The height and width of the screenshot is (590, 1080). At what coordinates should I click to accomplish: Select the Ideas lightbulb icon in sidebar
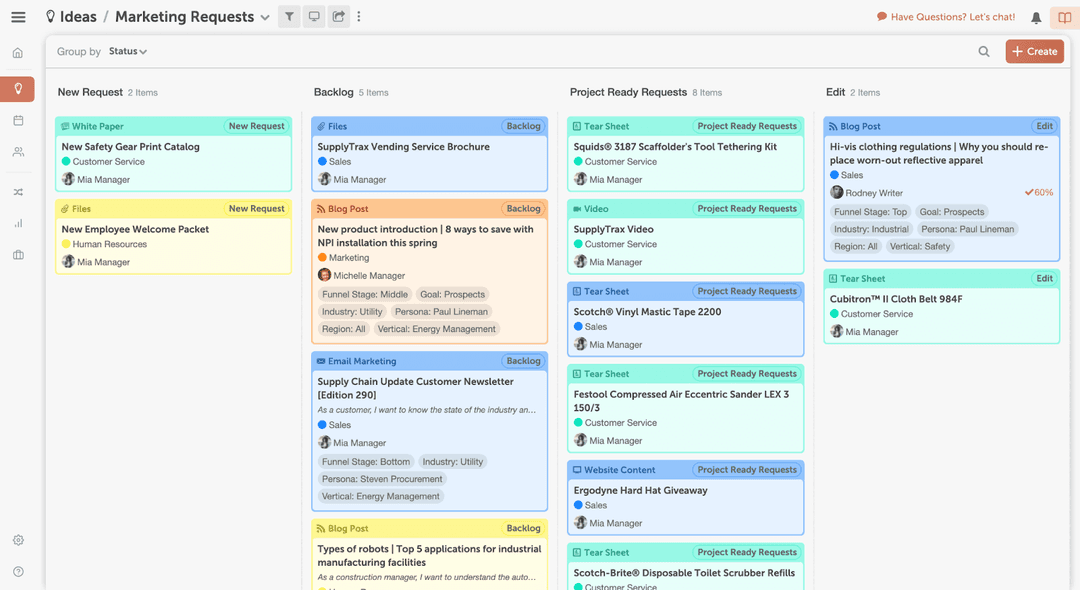(17, 89)
